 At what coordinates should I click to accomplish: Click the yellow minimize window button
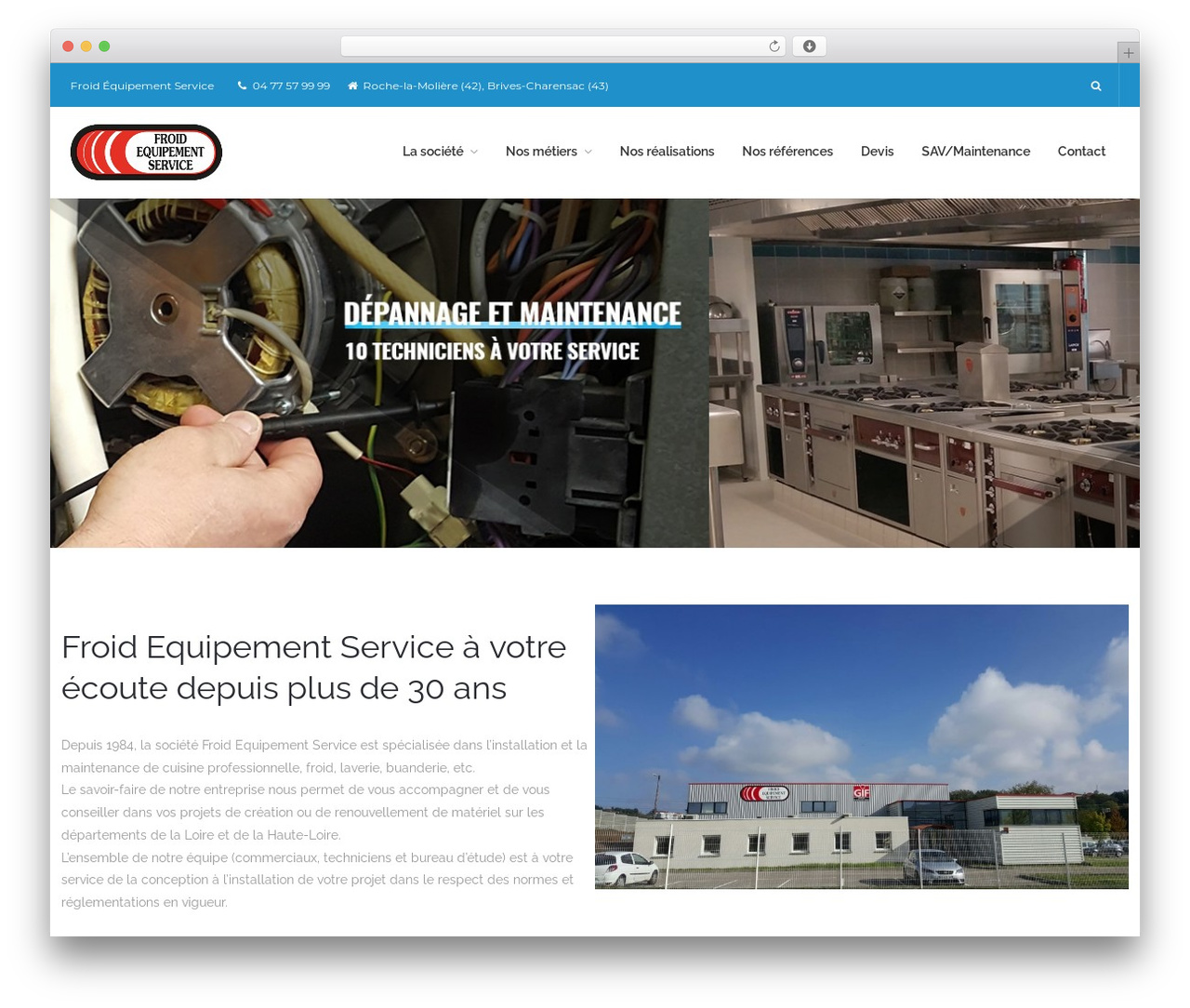(86, 46)
